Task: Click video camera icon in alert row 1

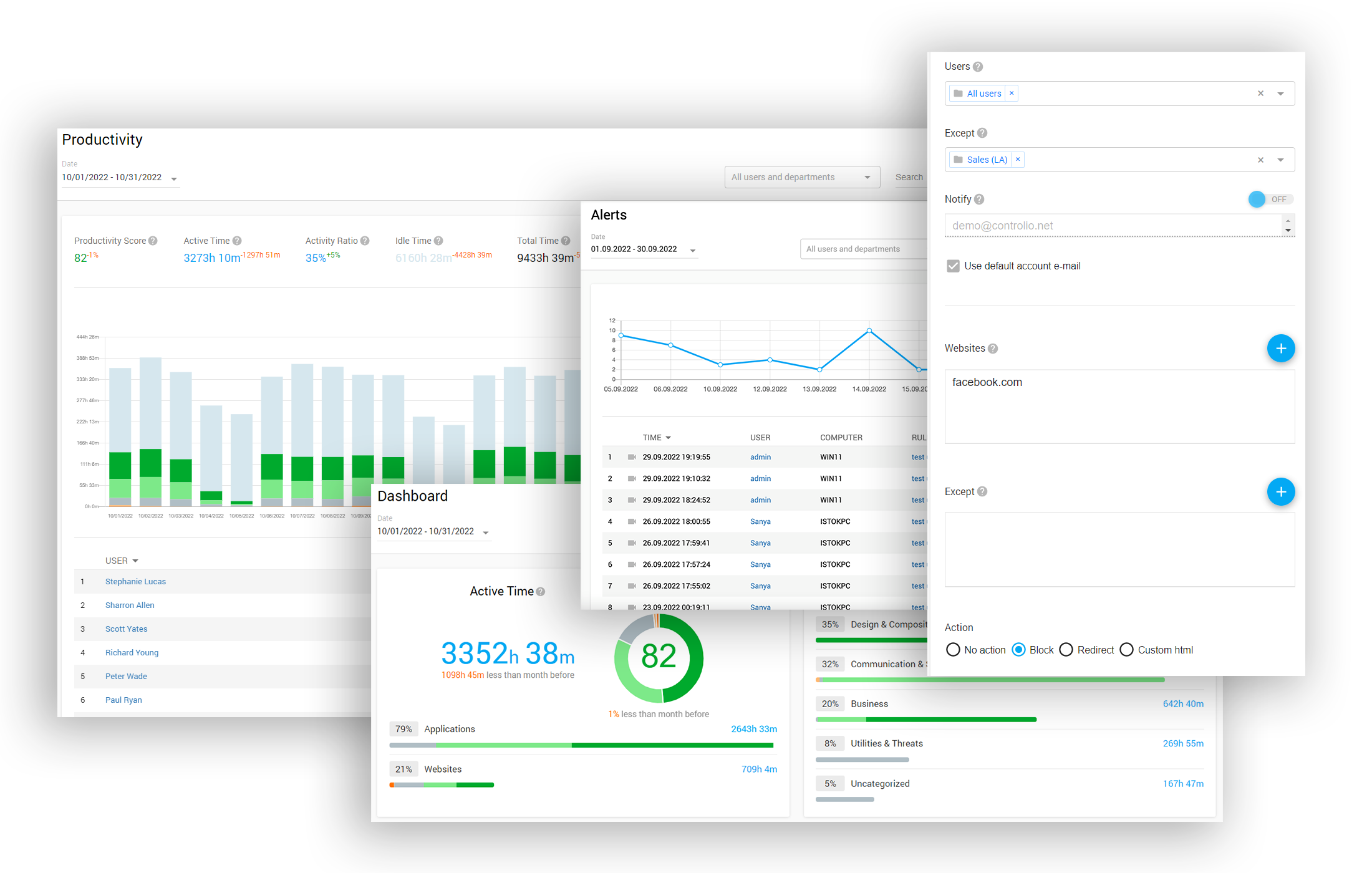Action: (632, 457)
